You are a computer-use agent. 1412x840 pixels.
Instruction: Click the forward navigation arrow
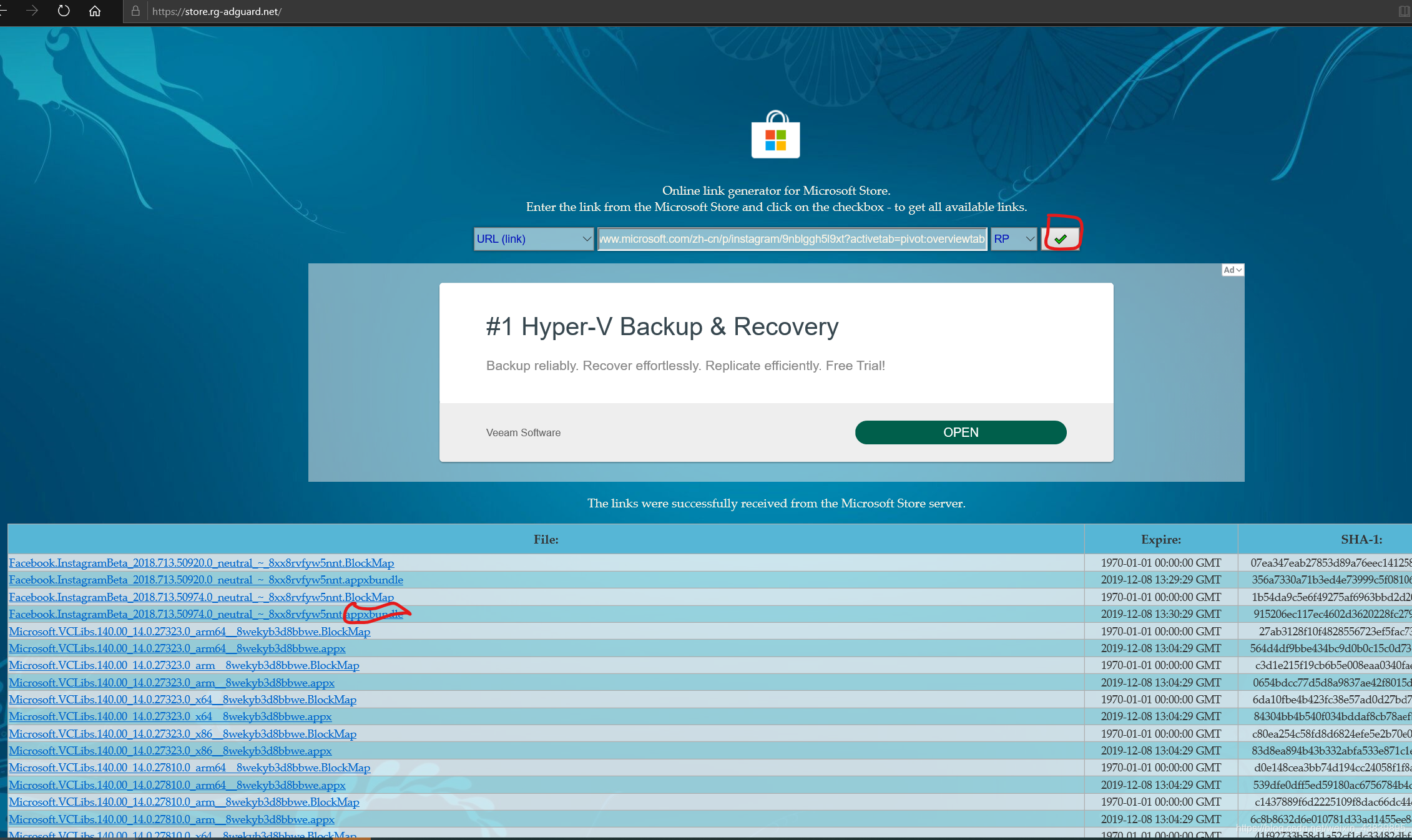[x=32, y=11]
